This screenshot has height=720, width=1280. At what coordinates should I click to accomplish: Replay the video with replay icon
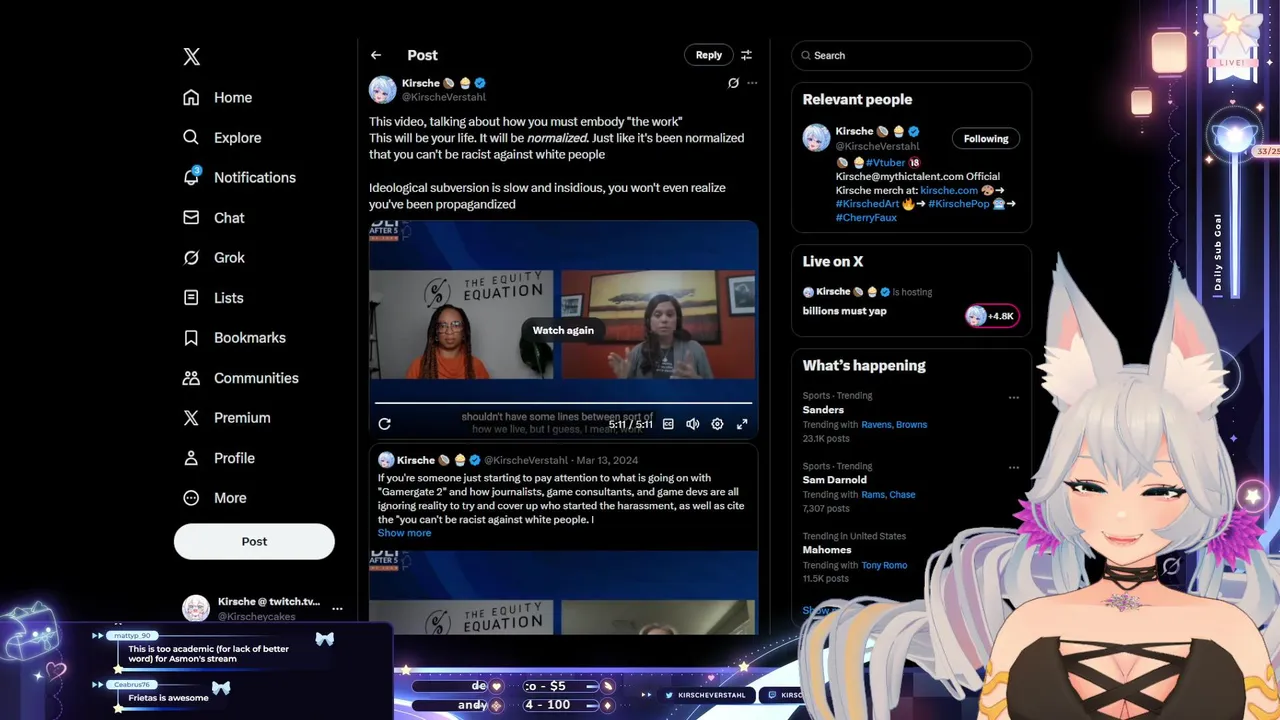coord(384,424)
